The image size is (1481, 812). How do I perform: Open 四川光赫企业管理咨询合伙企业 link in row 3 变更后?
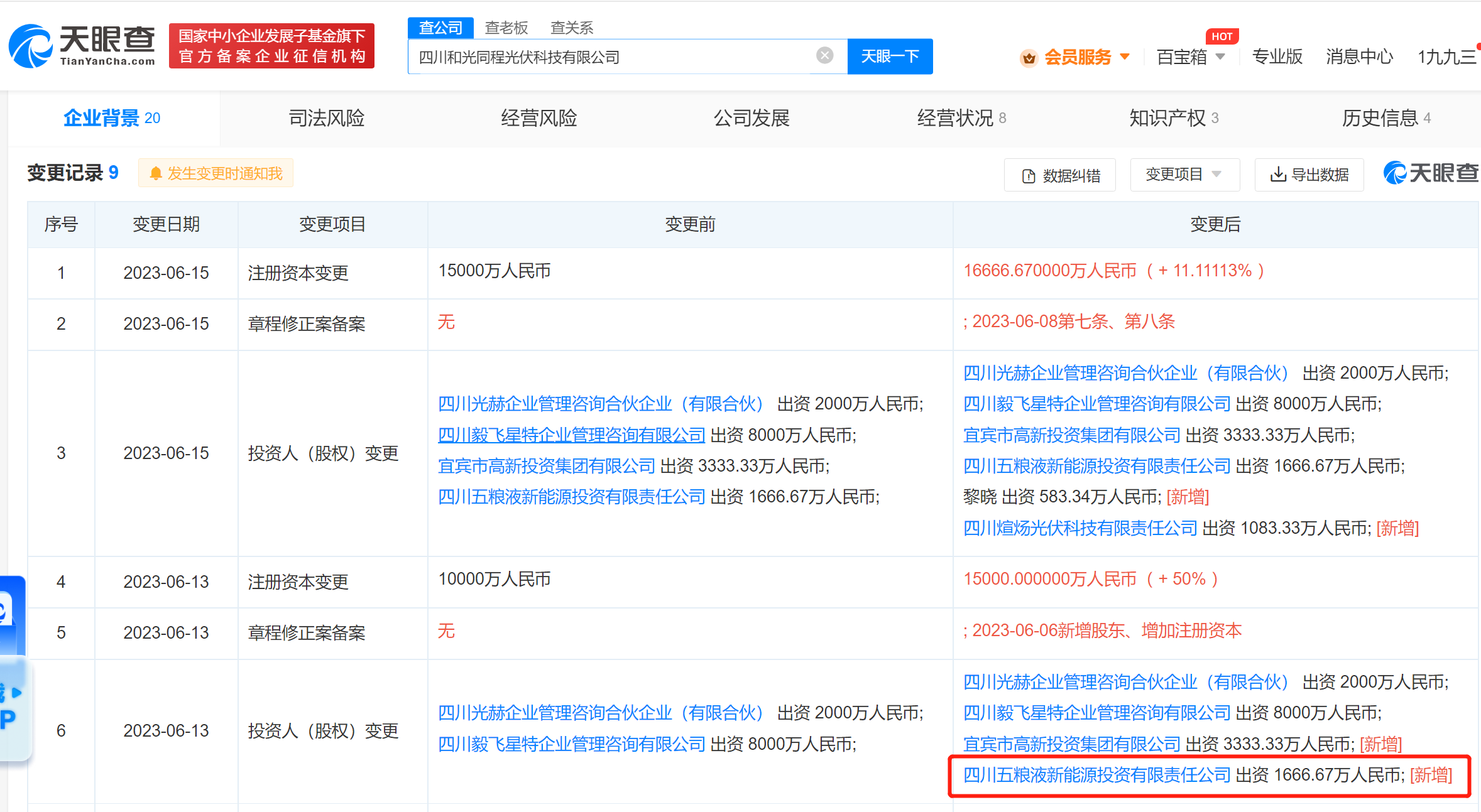[x=1127, y=373]
